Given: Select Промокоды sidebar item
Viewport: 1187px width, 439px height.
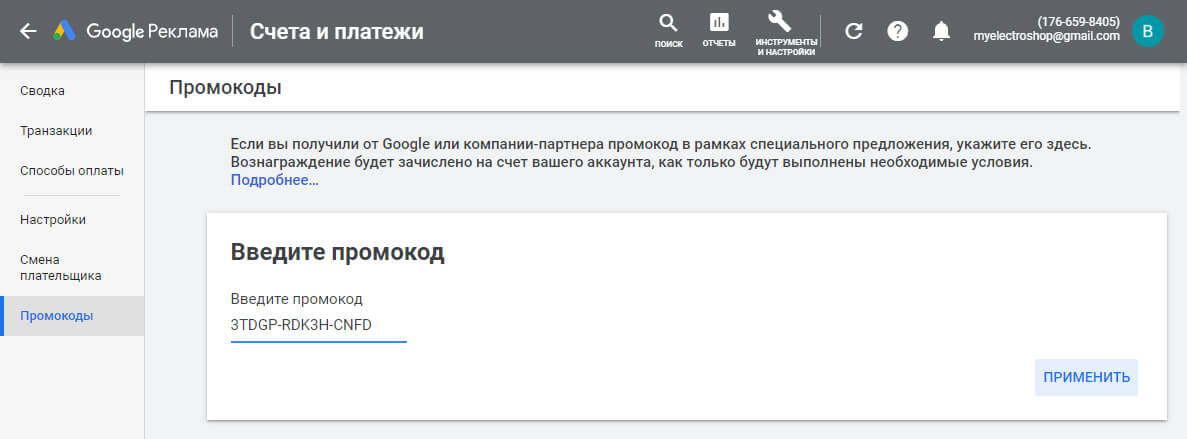Looking at the screenshot, I should pyautogui.click(x=57, y=316).
